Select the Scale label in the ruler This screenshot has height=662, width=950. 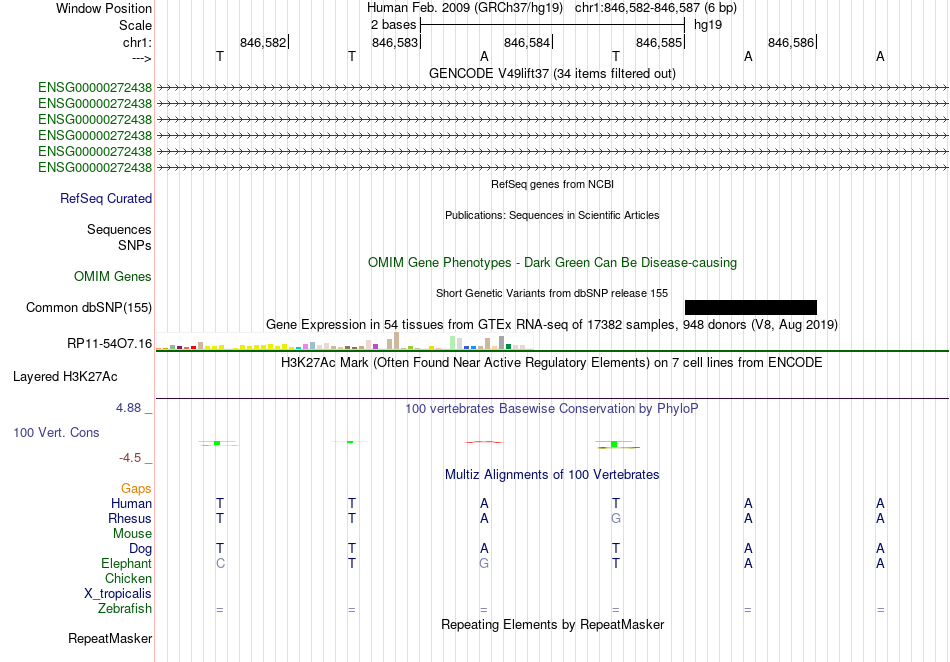(135, 25)
